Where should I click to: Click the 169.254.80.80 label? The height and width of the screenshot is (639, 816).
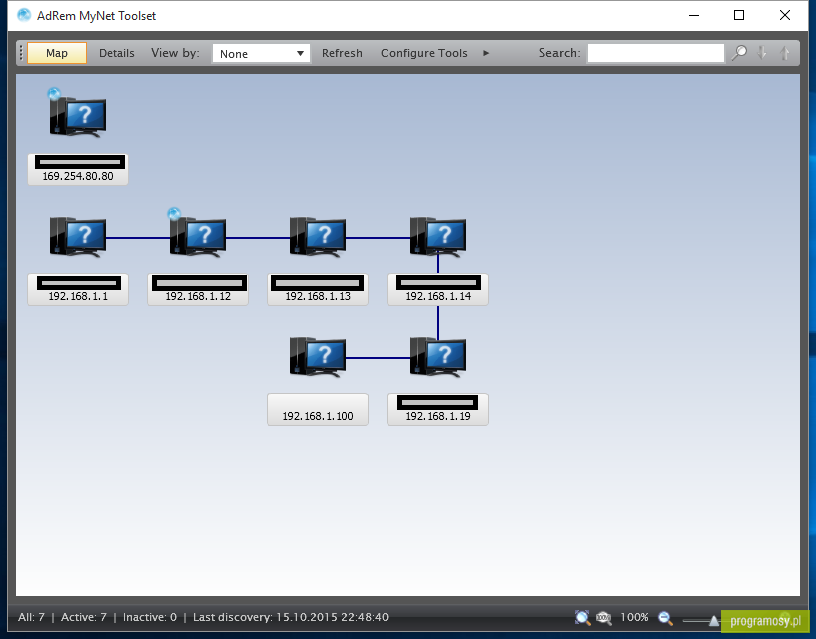point(78,170)
